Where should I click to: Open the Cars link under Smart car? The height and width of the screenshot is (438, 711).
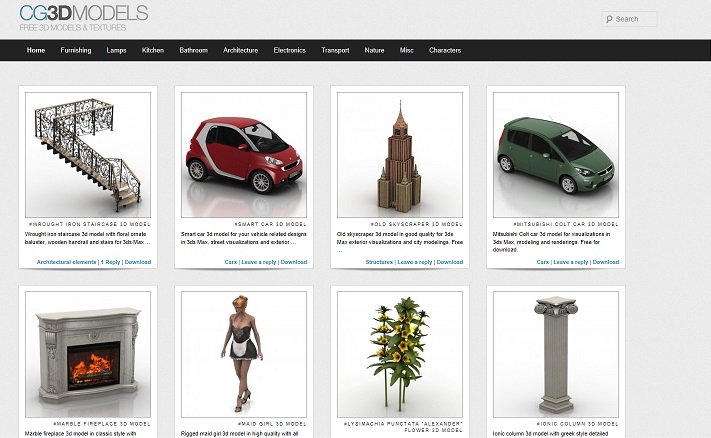pos(231,262)
